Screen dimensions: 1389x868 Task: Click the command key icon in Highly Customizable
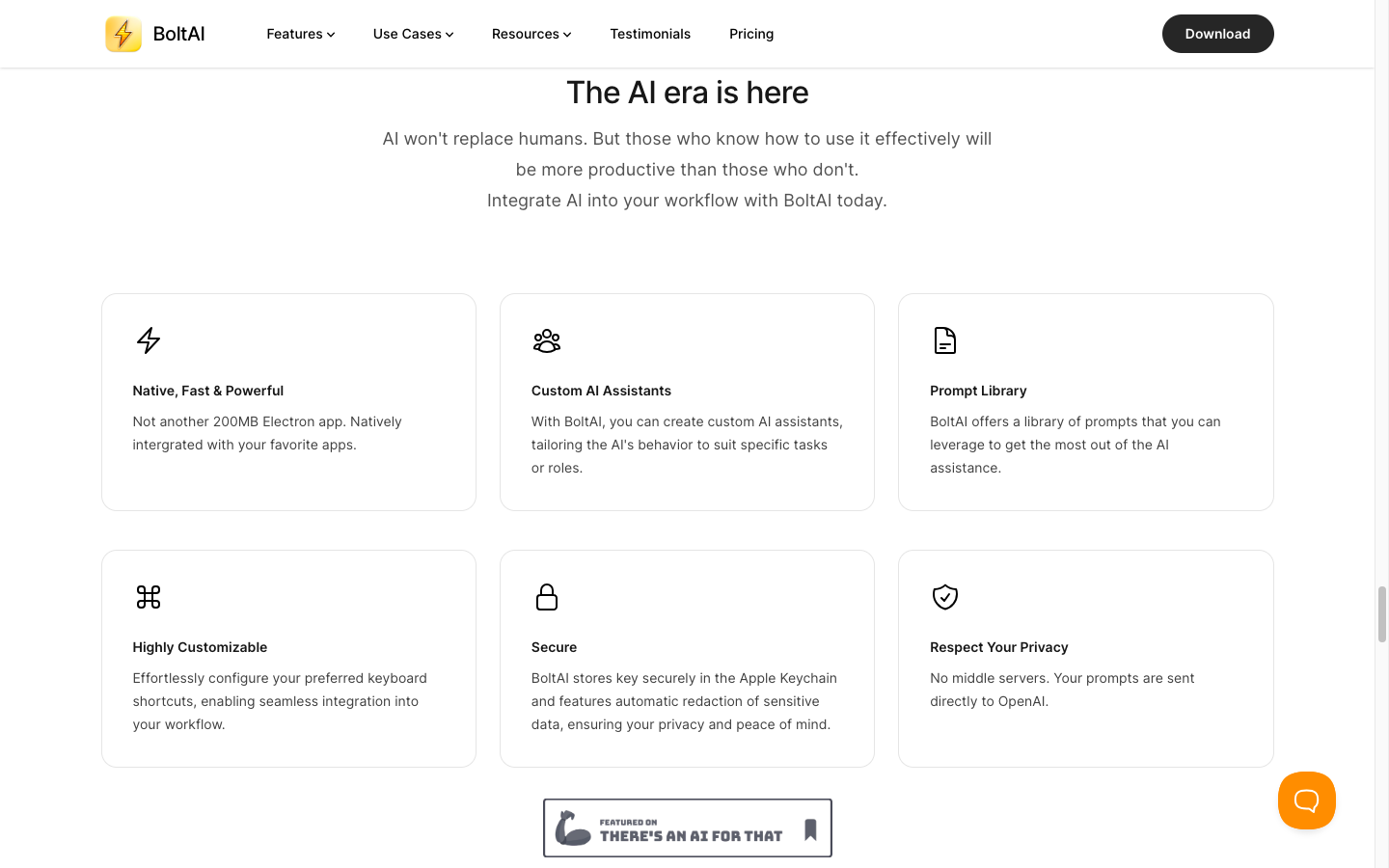149,597
